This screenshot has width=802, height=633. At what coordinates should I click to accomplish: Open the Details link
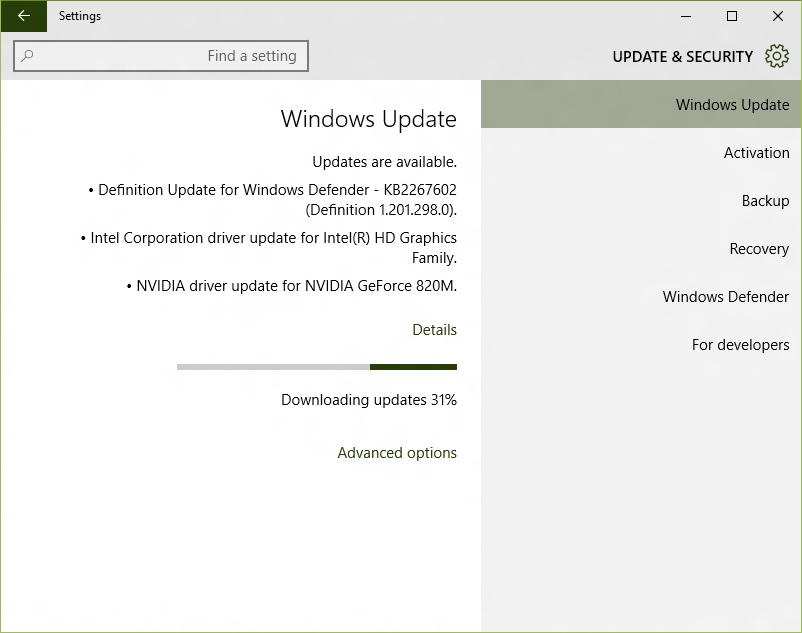(x=434, y=330)
